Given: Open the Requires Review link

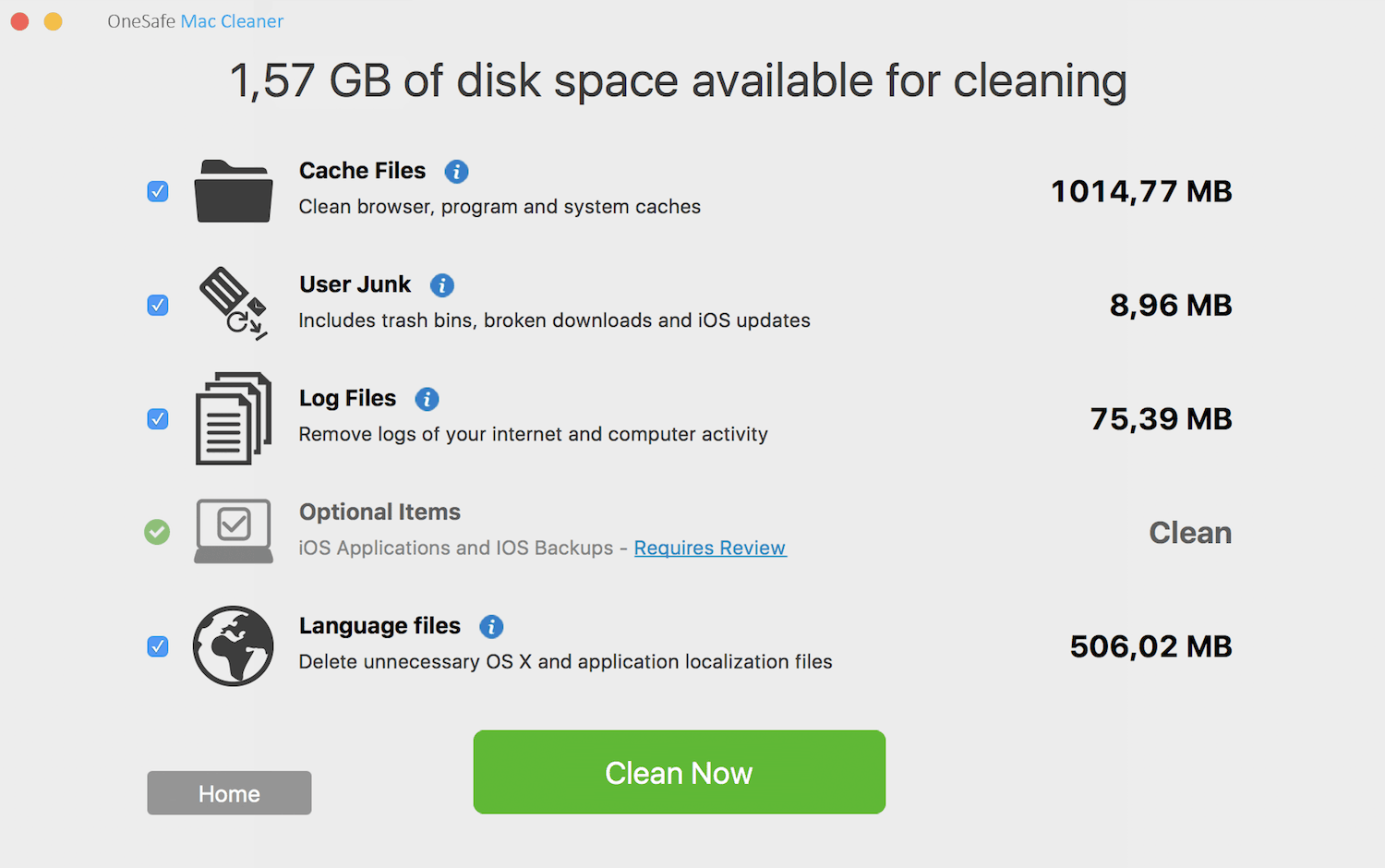Looking at the screenshot, I should pos(709,548).
